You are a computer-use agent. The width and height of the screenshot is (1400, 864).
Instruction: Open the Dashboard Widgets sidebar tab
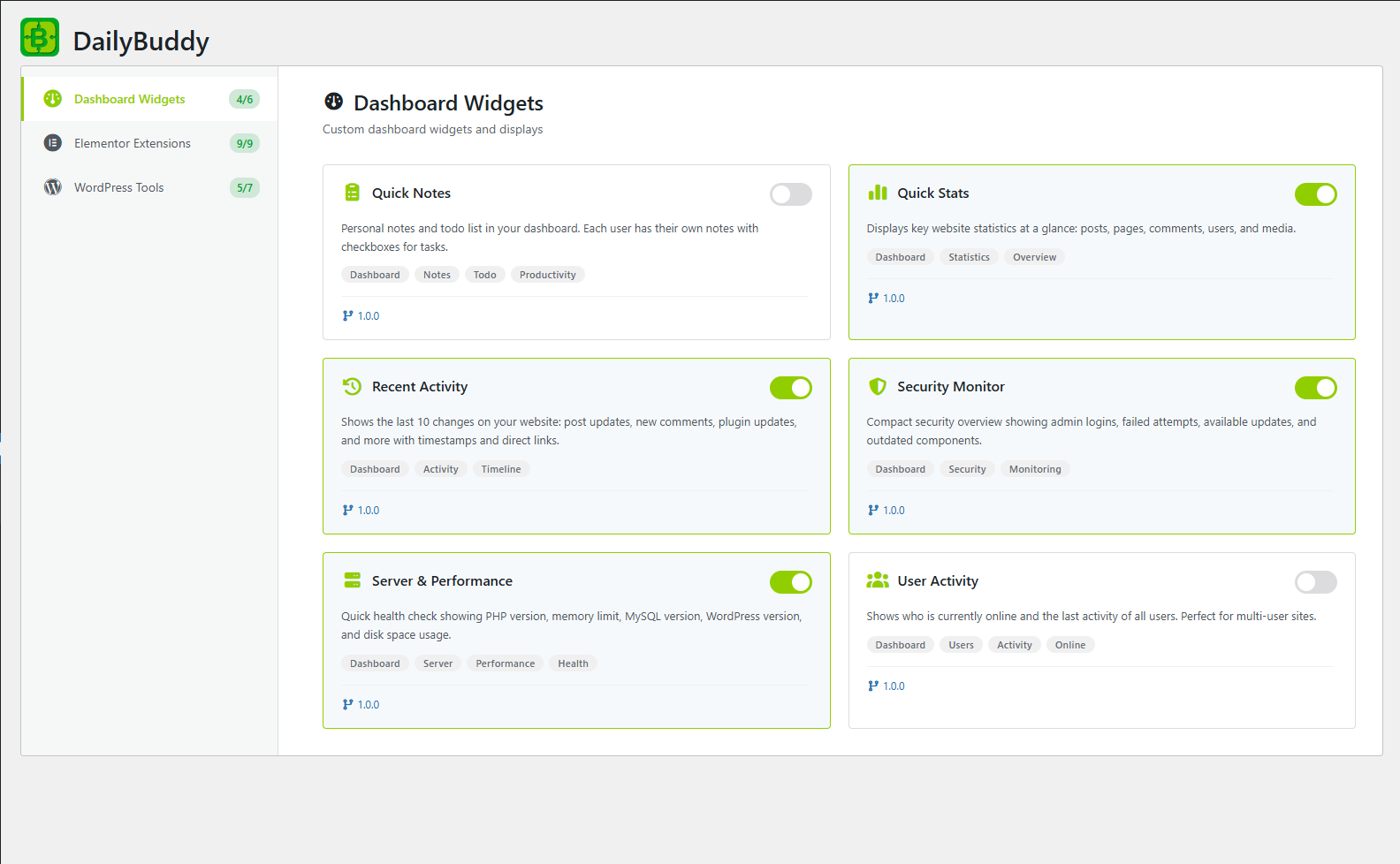[x=130, y=99]
